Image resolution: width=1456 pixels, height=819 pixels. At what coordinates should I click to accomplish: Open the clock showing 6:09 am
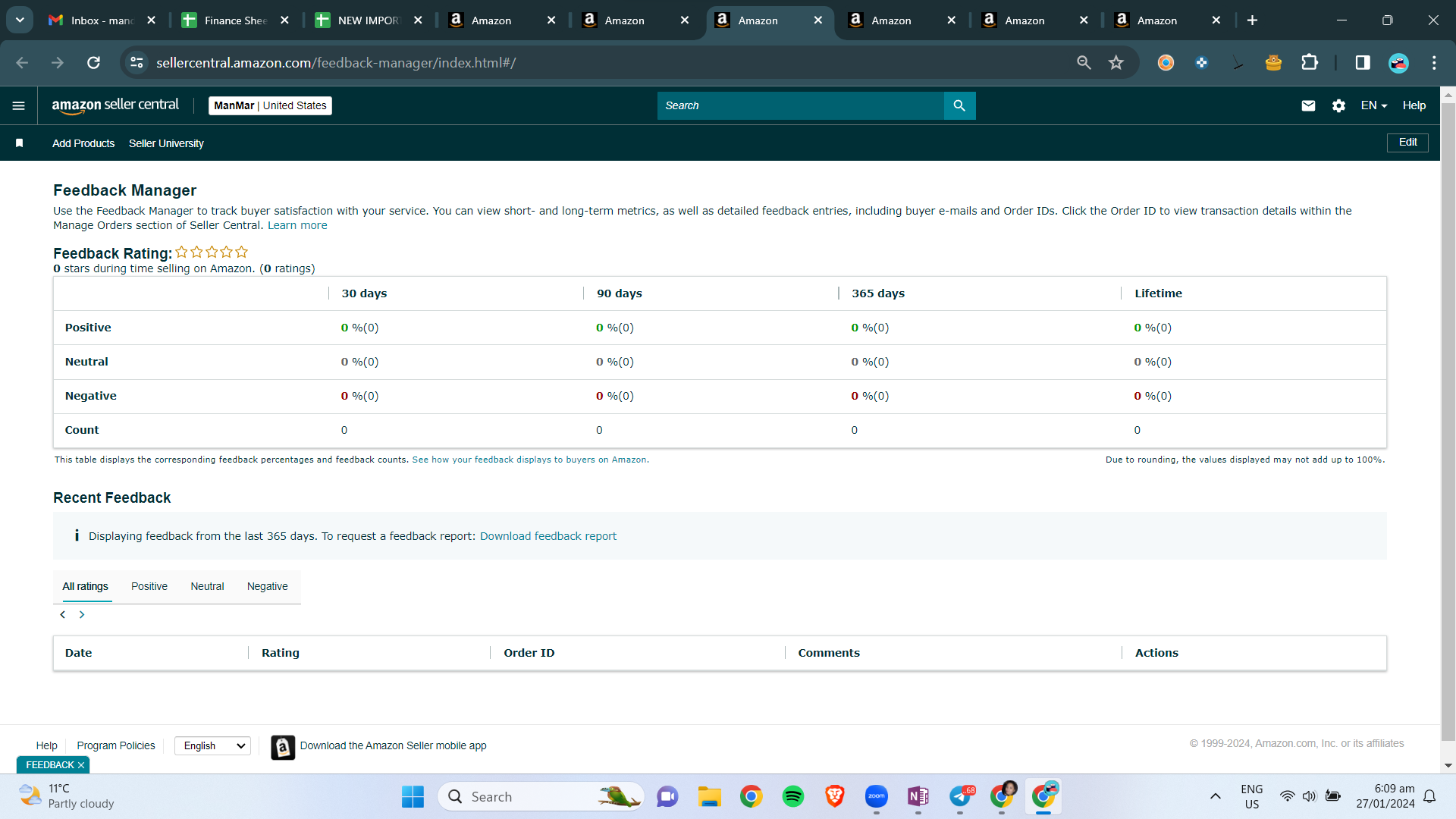click(x=1385, y=796)
